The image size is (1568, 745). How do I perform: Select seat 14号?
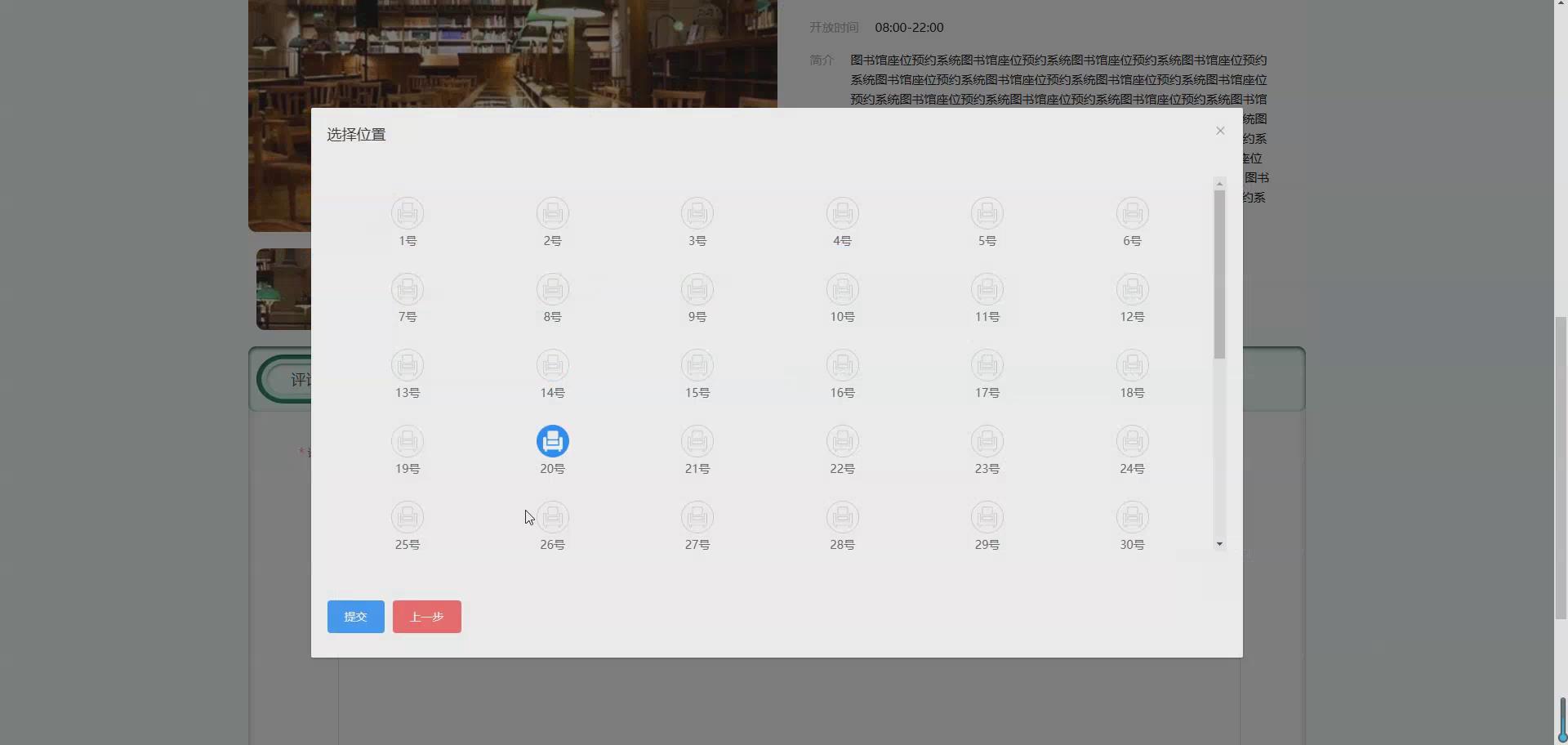pyautogui.click(x=552, y=364)
